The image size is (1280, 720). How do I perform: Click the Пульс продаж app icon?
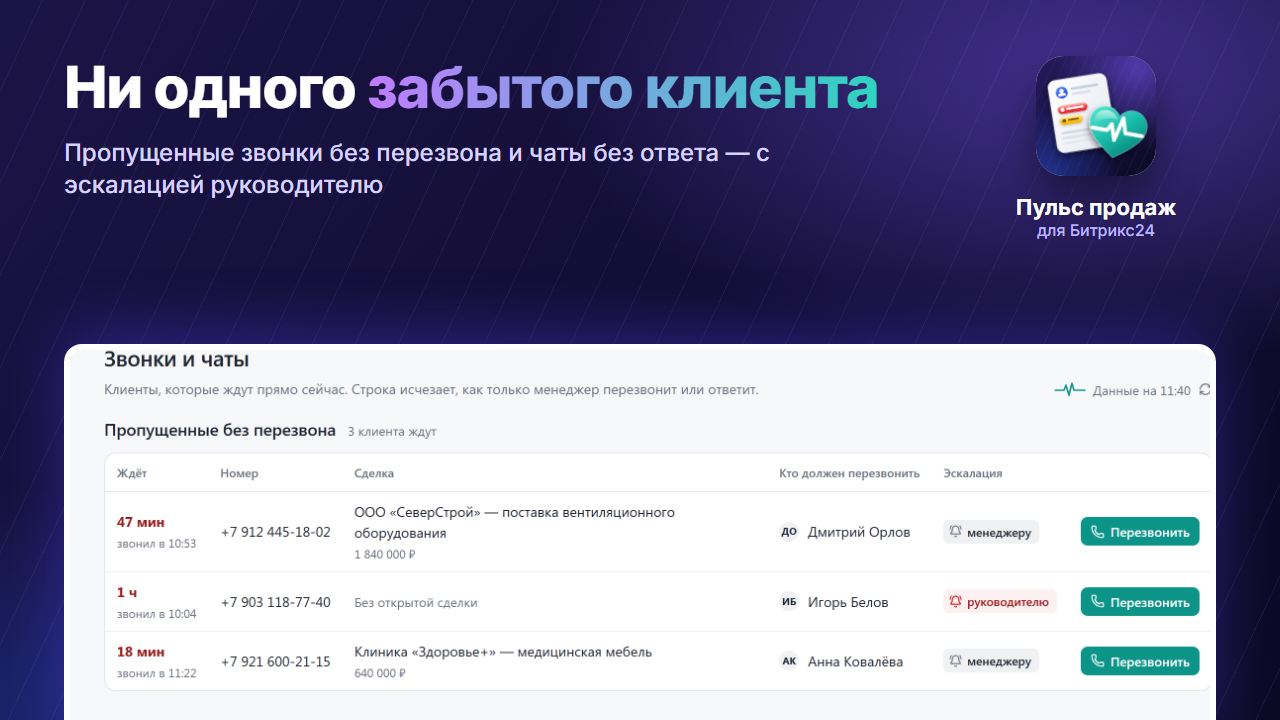(x=1096, y=116)
